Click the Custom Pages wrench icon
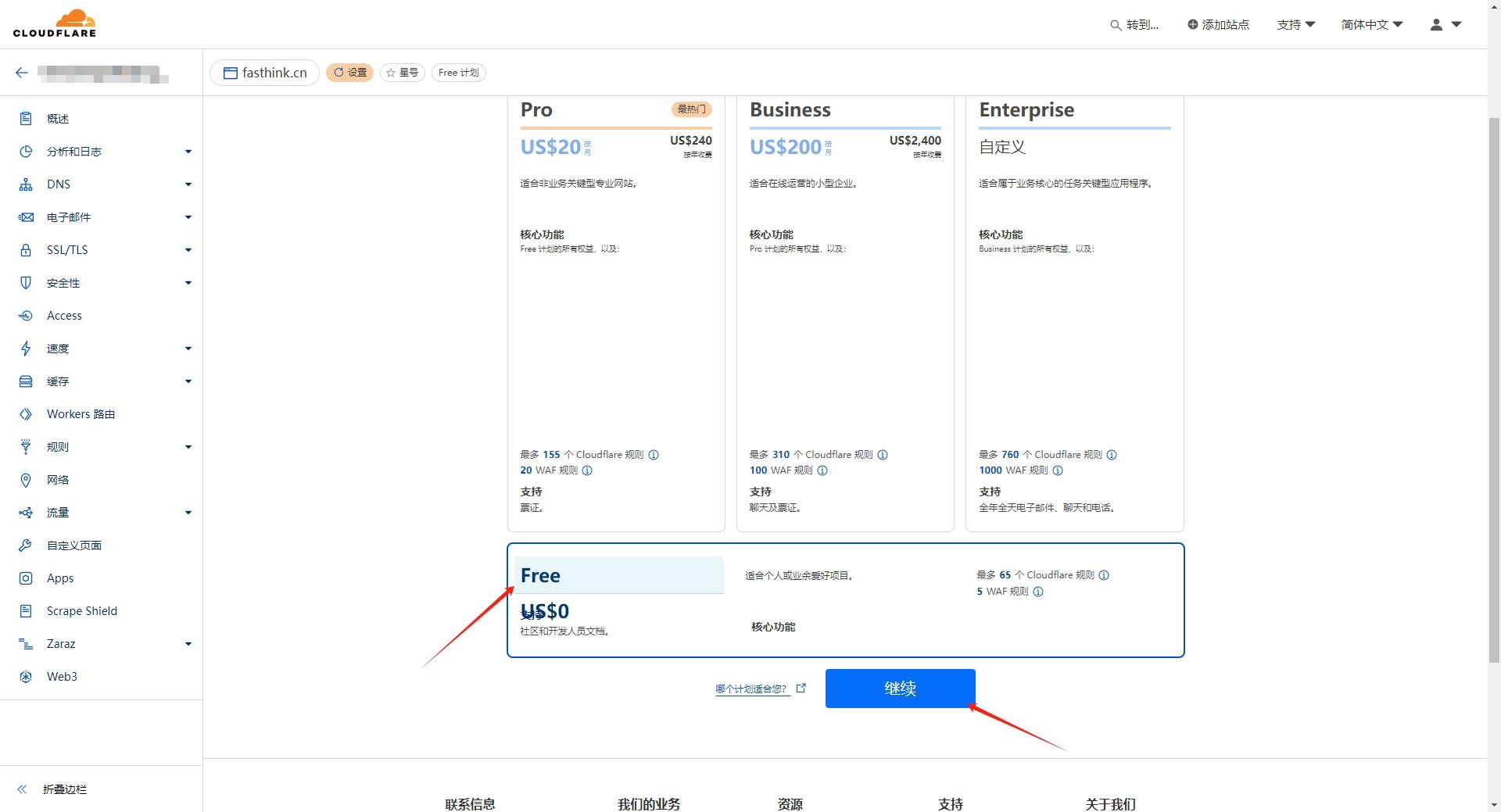1501x812 pixels. pos(26,546)
